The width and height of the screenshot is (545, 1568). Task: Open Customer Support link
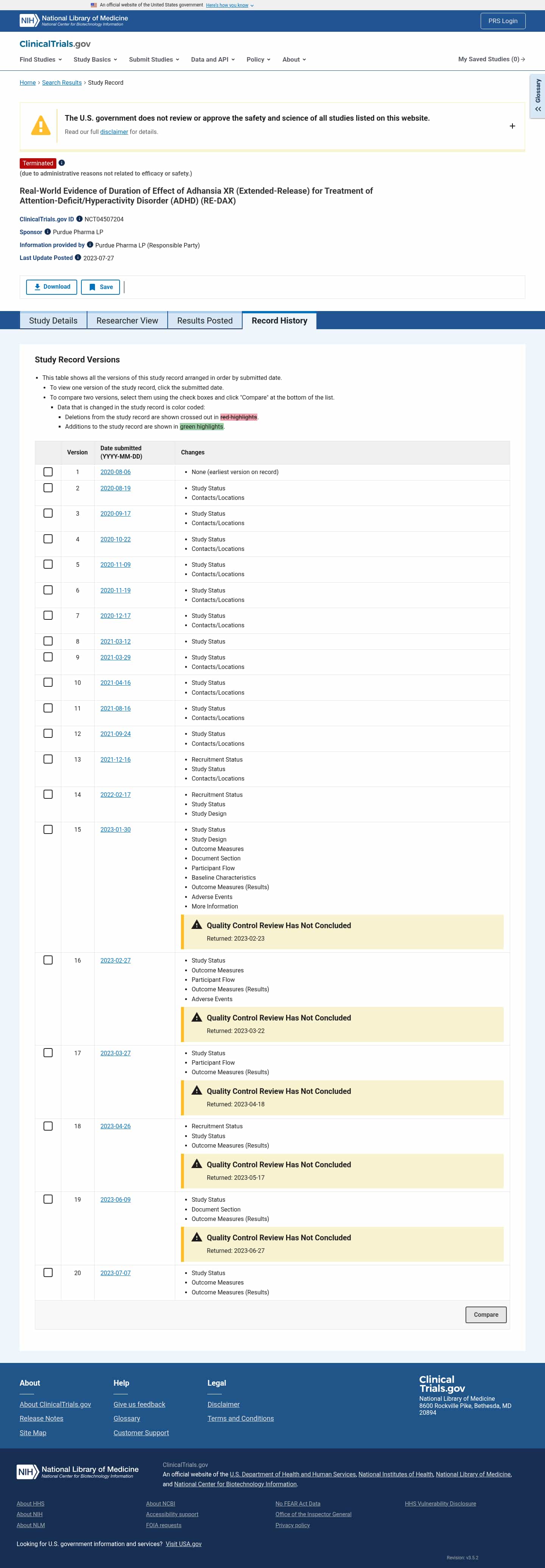[x=141, y=1433]
